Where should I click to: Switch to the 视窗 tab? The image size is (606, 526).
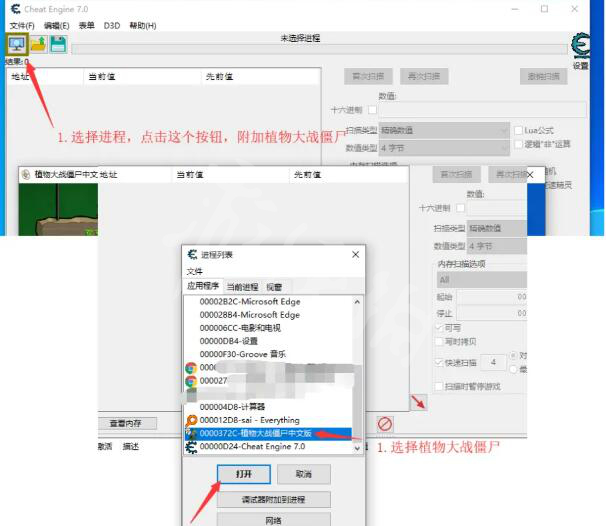click(x=274, y=287)
